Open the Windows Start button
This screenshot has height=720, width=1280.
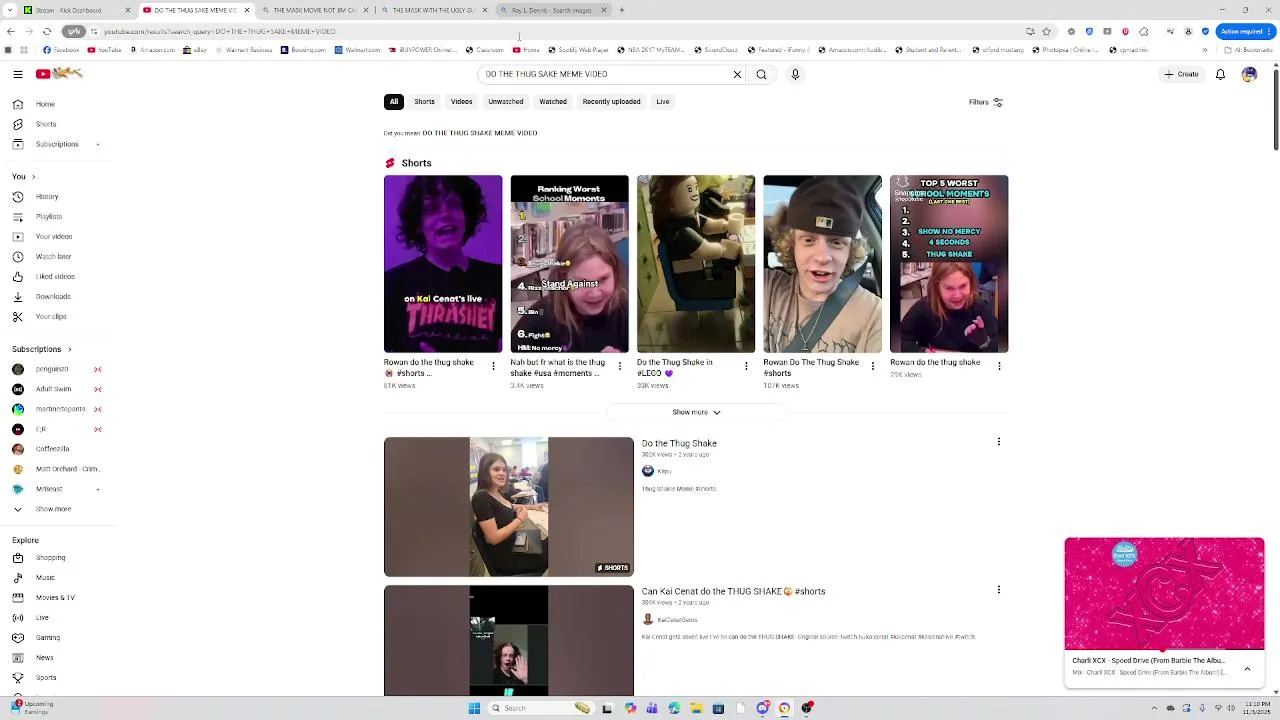coord(474,708)
